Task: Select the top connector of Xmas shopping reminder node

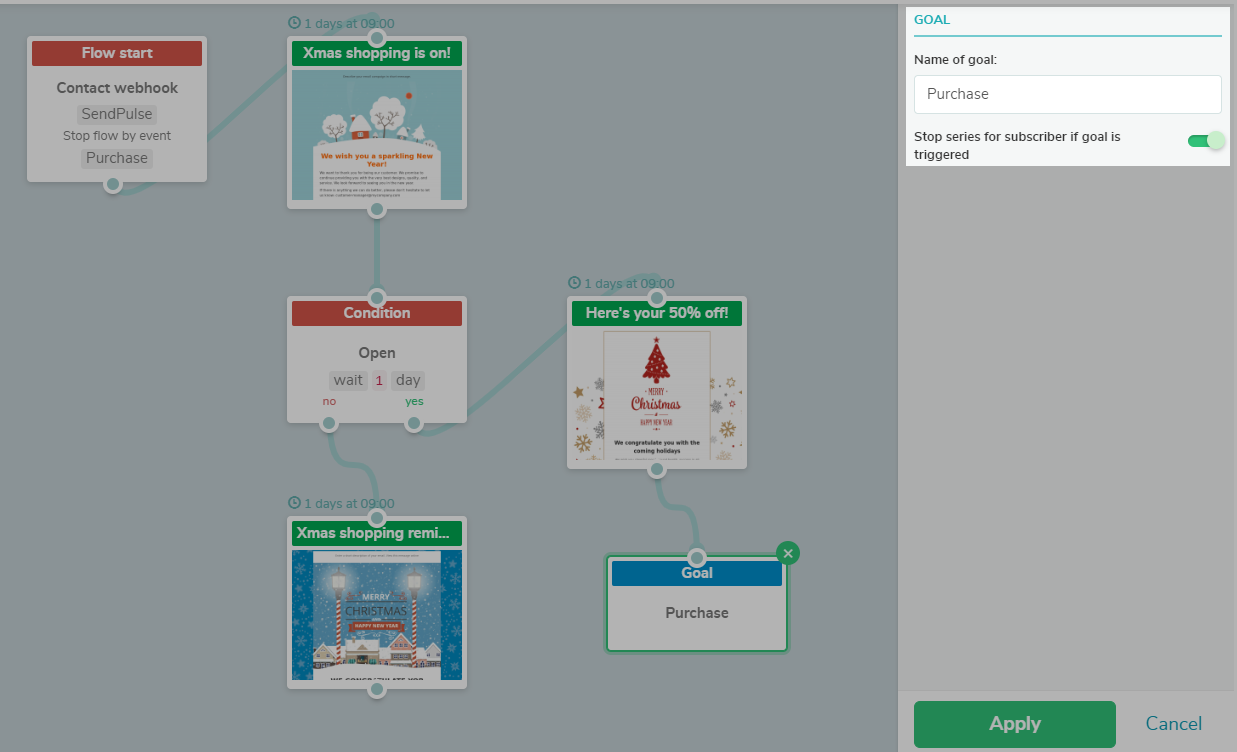Action: (x=376, y=518)
